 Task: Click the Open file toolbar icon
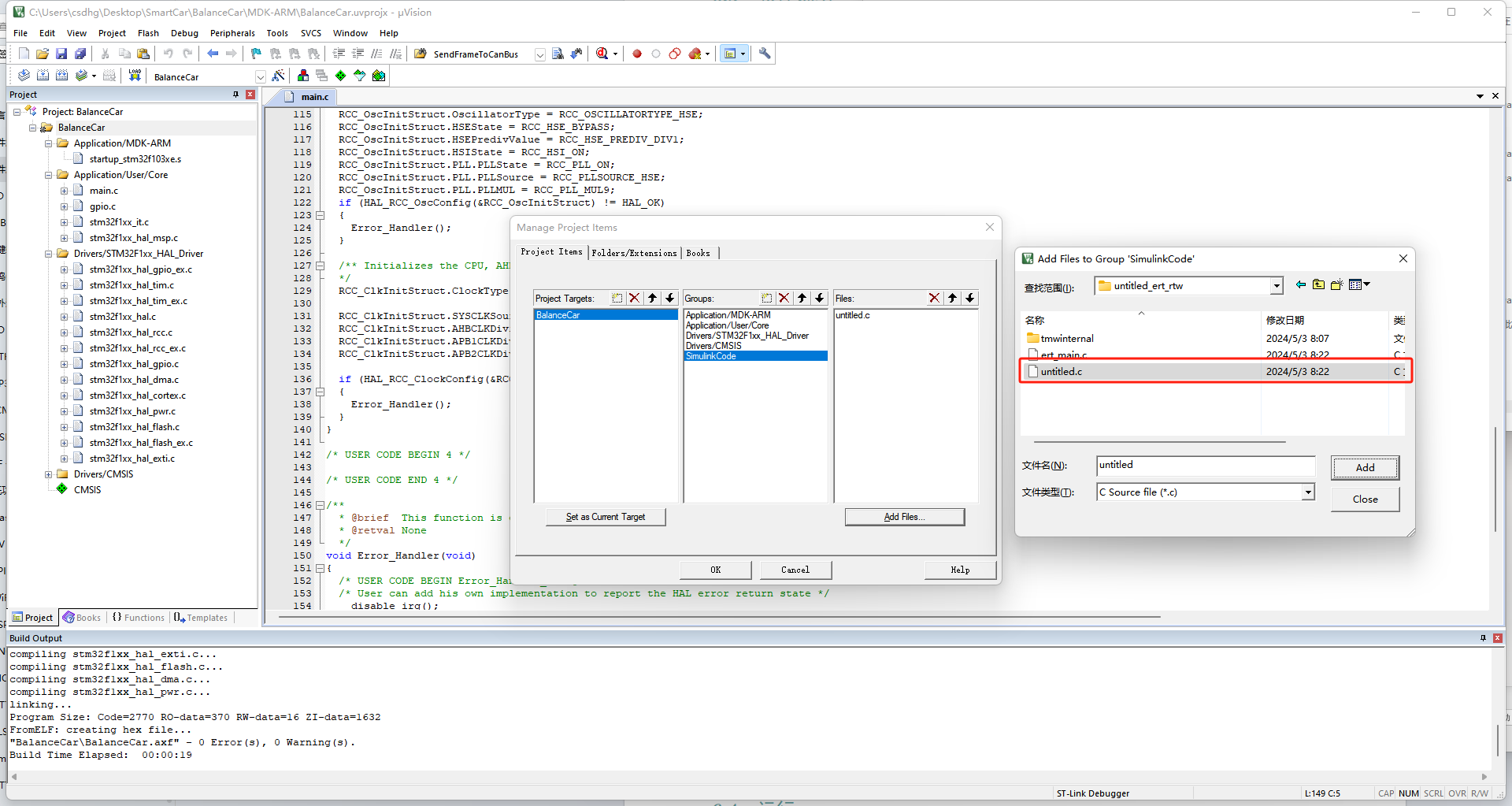pos(43,54)
